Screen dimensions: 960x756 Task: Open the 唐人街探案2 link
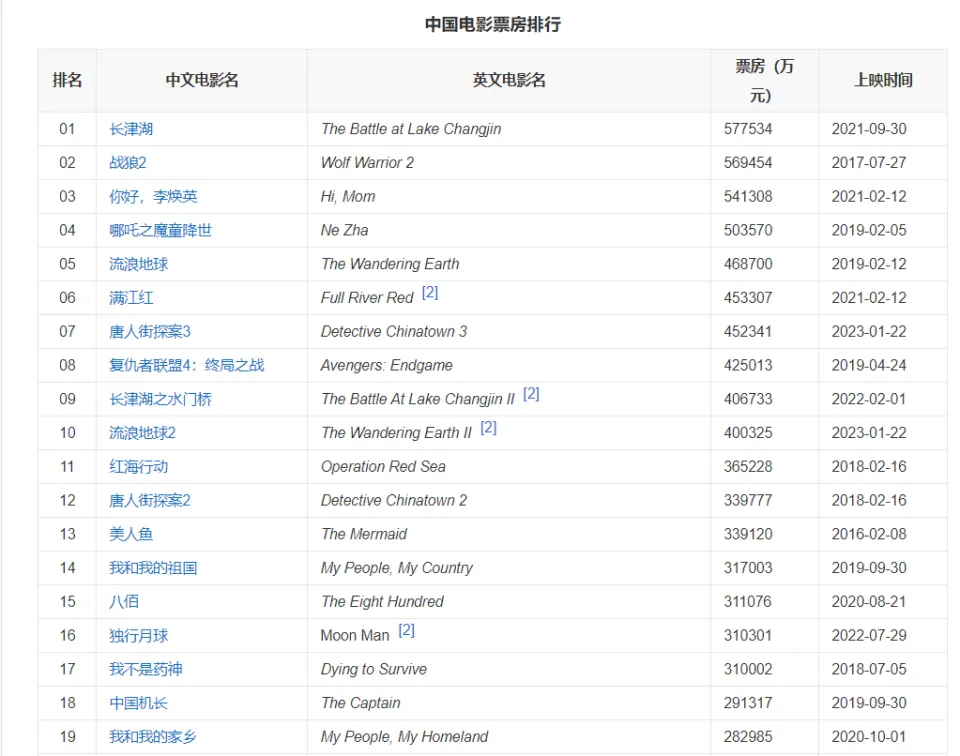[150, 500]
